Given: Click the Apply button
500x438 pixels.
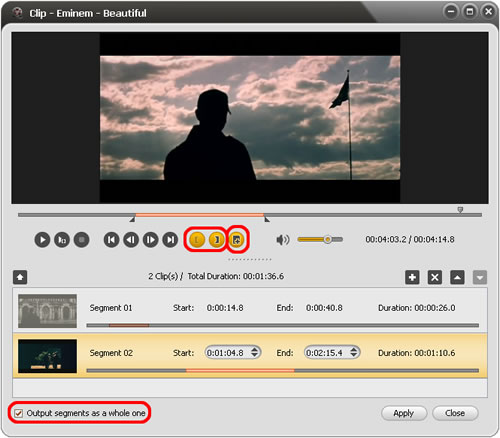Looking at the screenshot, I should (x=404, y=413).
